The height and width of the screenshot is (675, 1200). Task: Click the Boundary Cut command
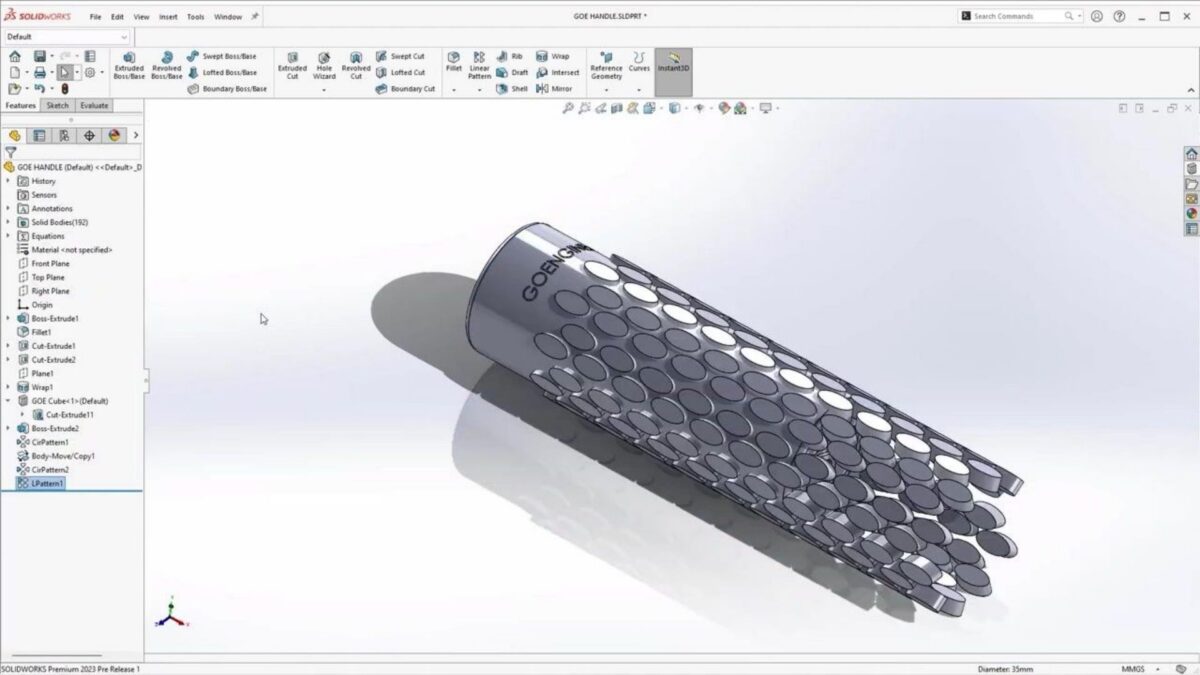point(406,88)
